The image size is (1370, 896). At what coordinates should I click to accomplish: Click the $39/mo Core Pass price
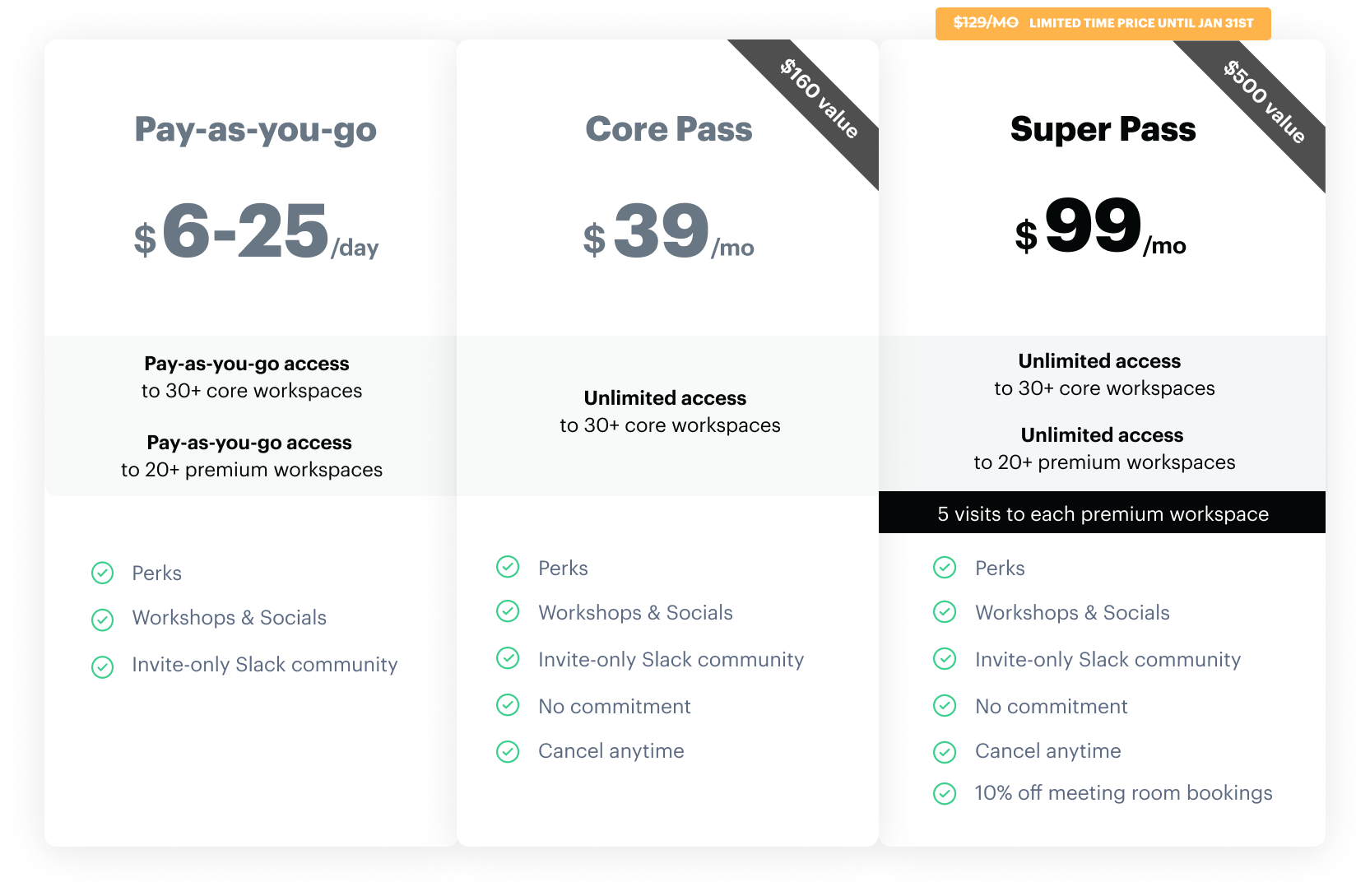click(x=669, y=231)
